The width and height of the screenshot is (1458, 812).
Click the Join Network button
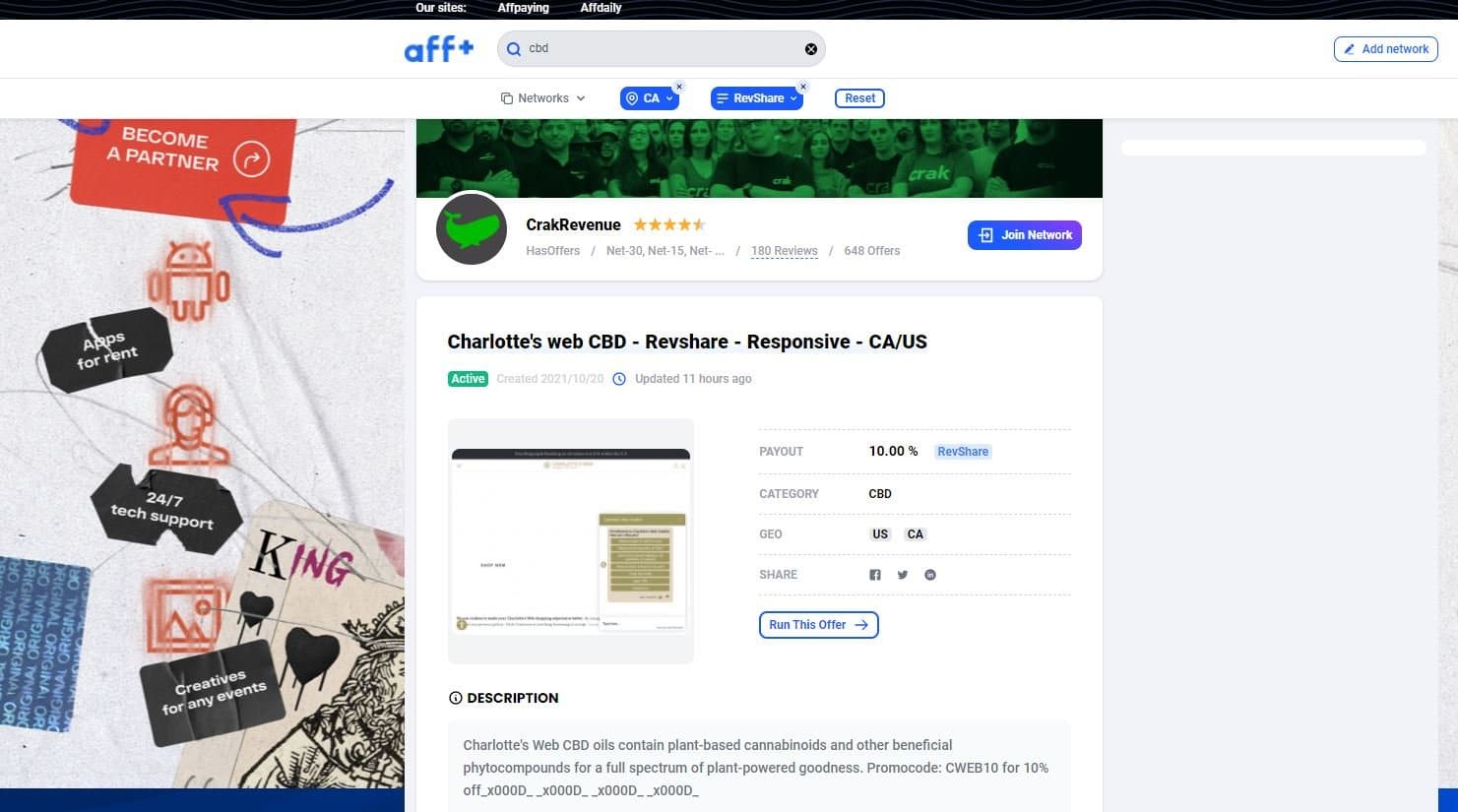1025,235
